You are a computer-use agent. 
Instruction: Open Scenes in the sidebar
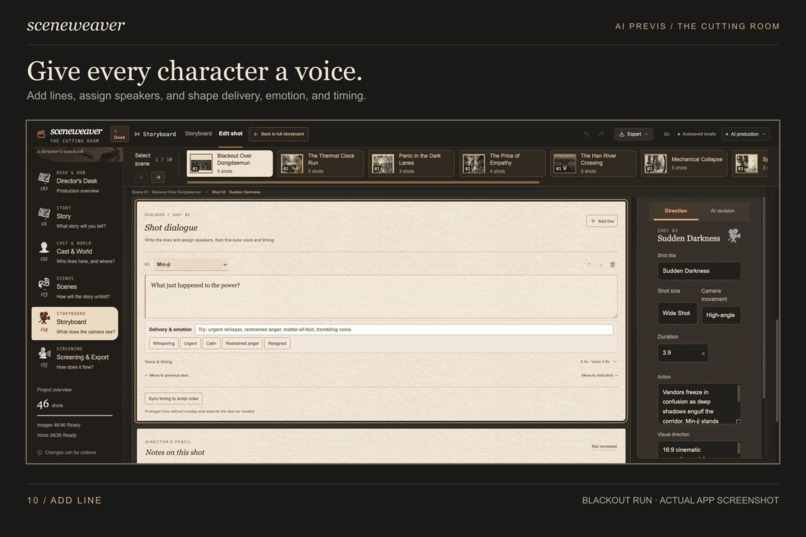(x=77, y=287)
